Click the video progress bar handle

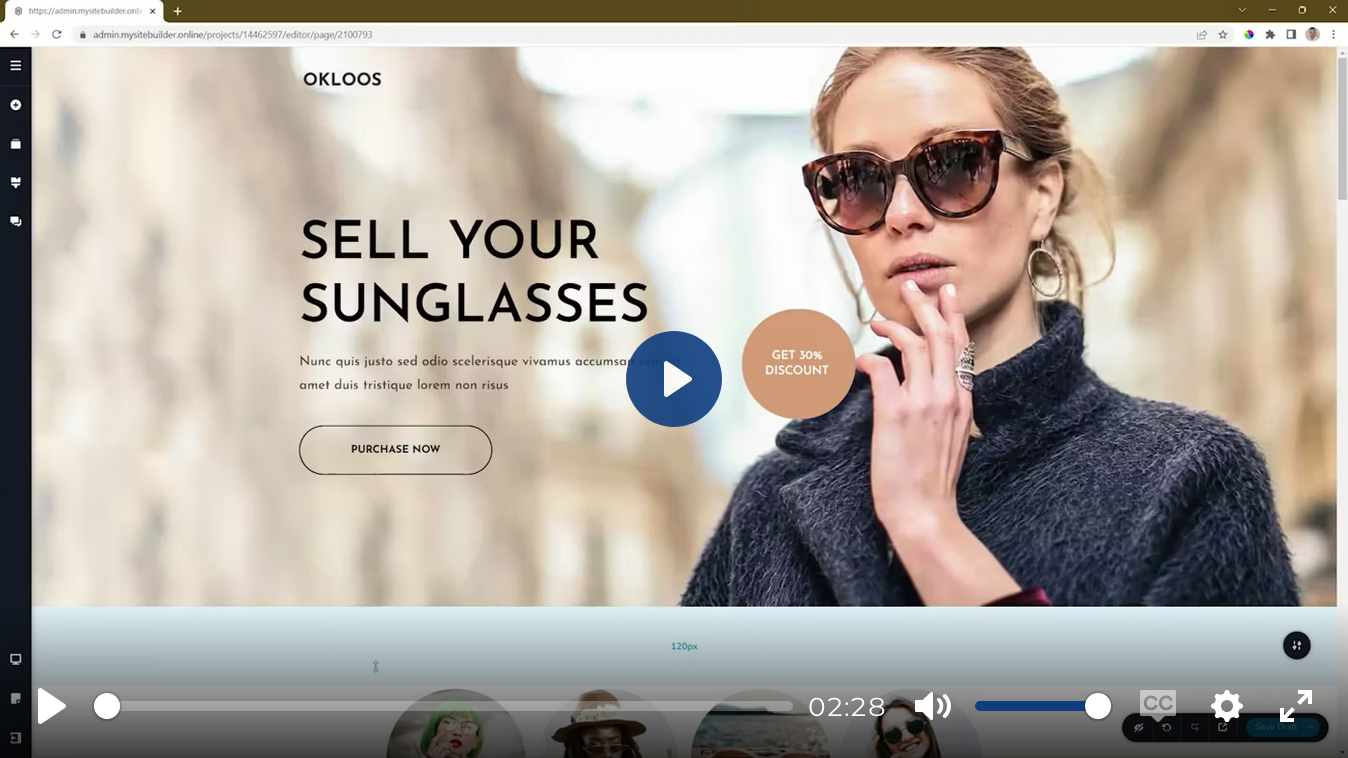[x=107, y=706]
